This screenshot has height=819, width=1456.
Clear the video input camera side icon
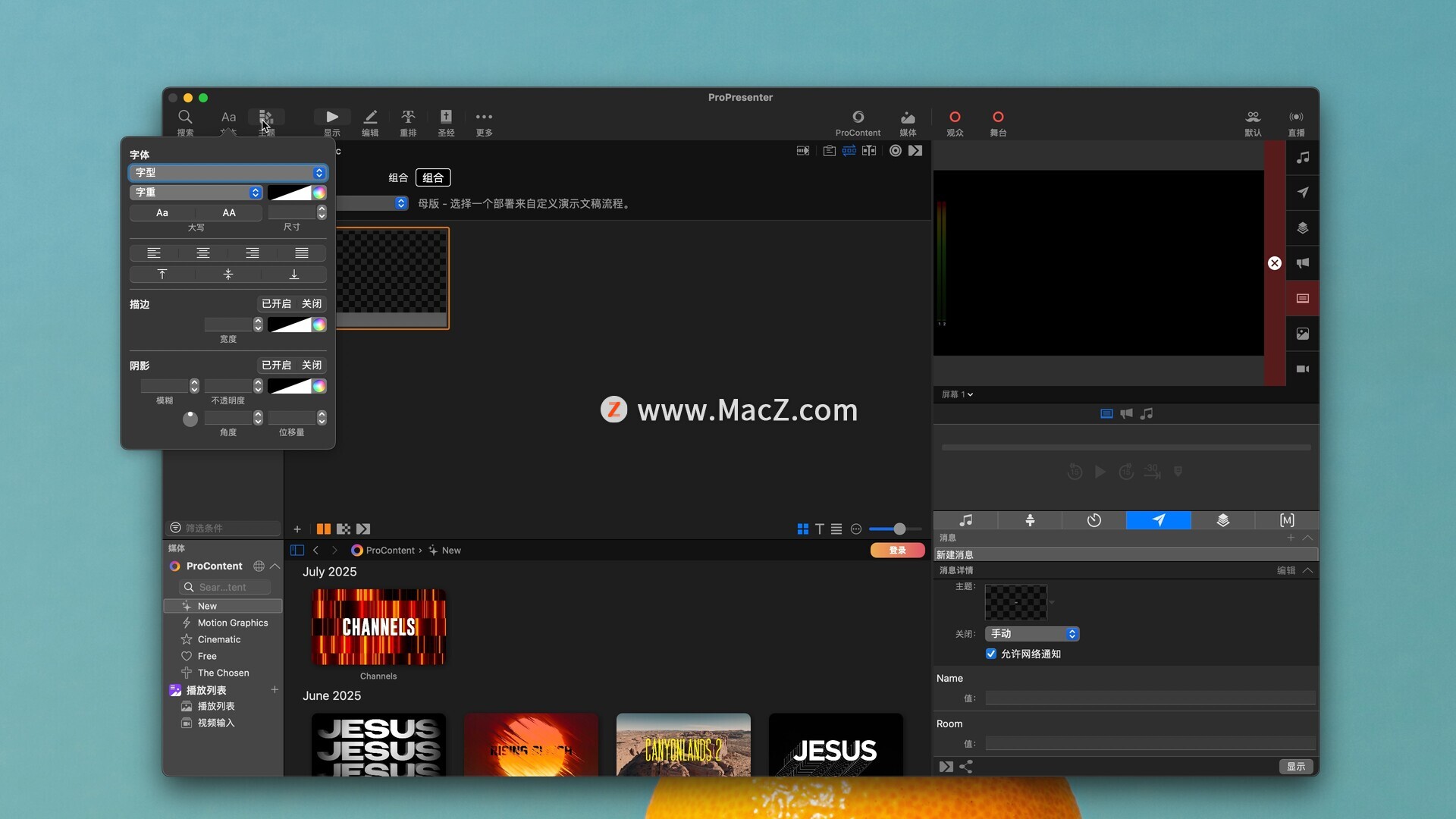[1303, 369]
